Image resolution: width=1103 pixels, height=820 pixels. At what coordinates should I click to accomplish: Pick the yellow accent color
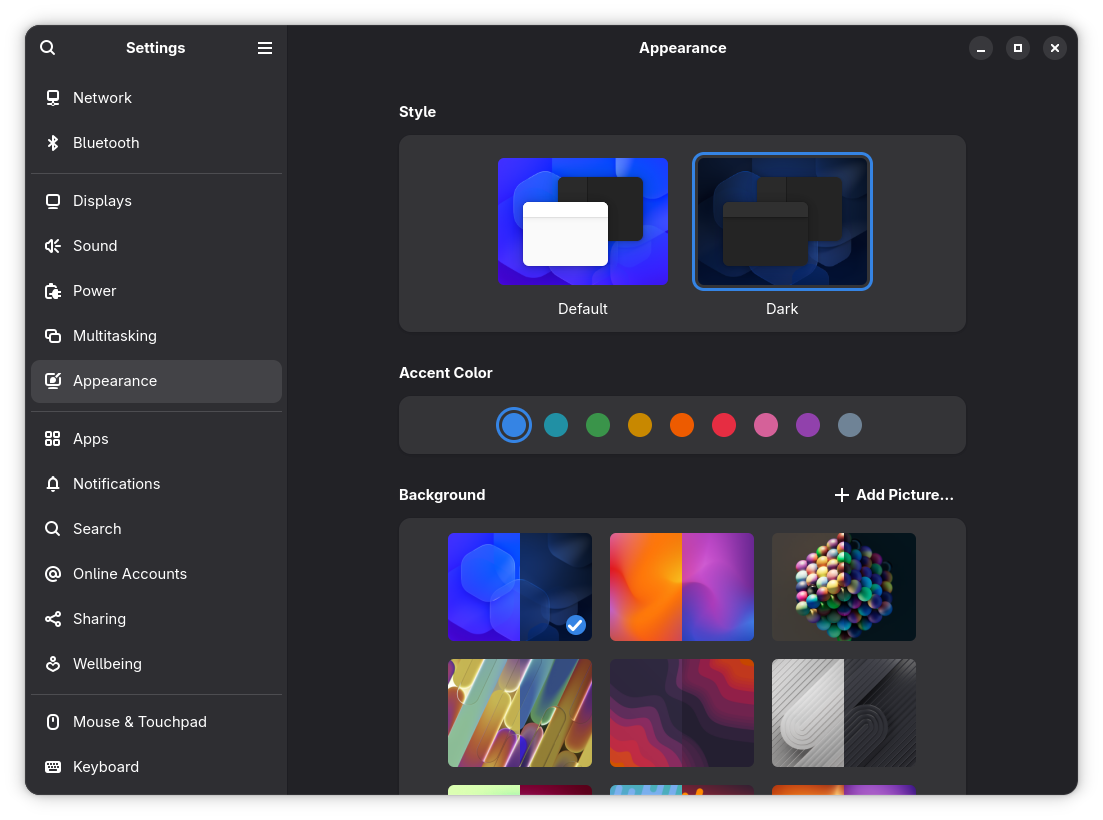point(640,425)
